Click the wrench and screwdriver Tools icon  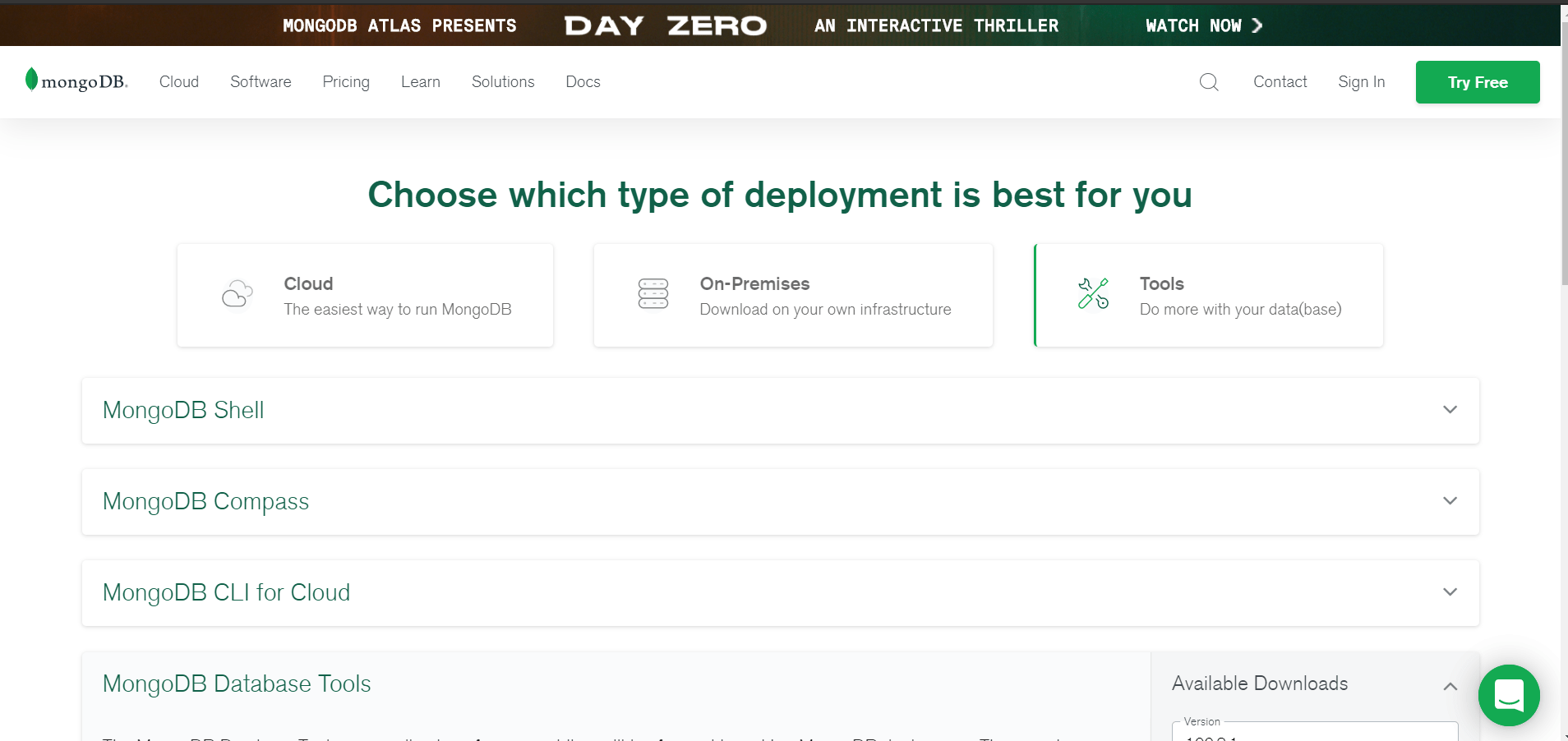1093,293
